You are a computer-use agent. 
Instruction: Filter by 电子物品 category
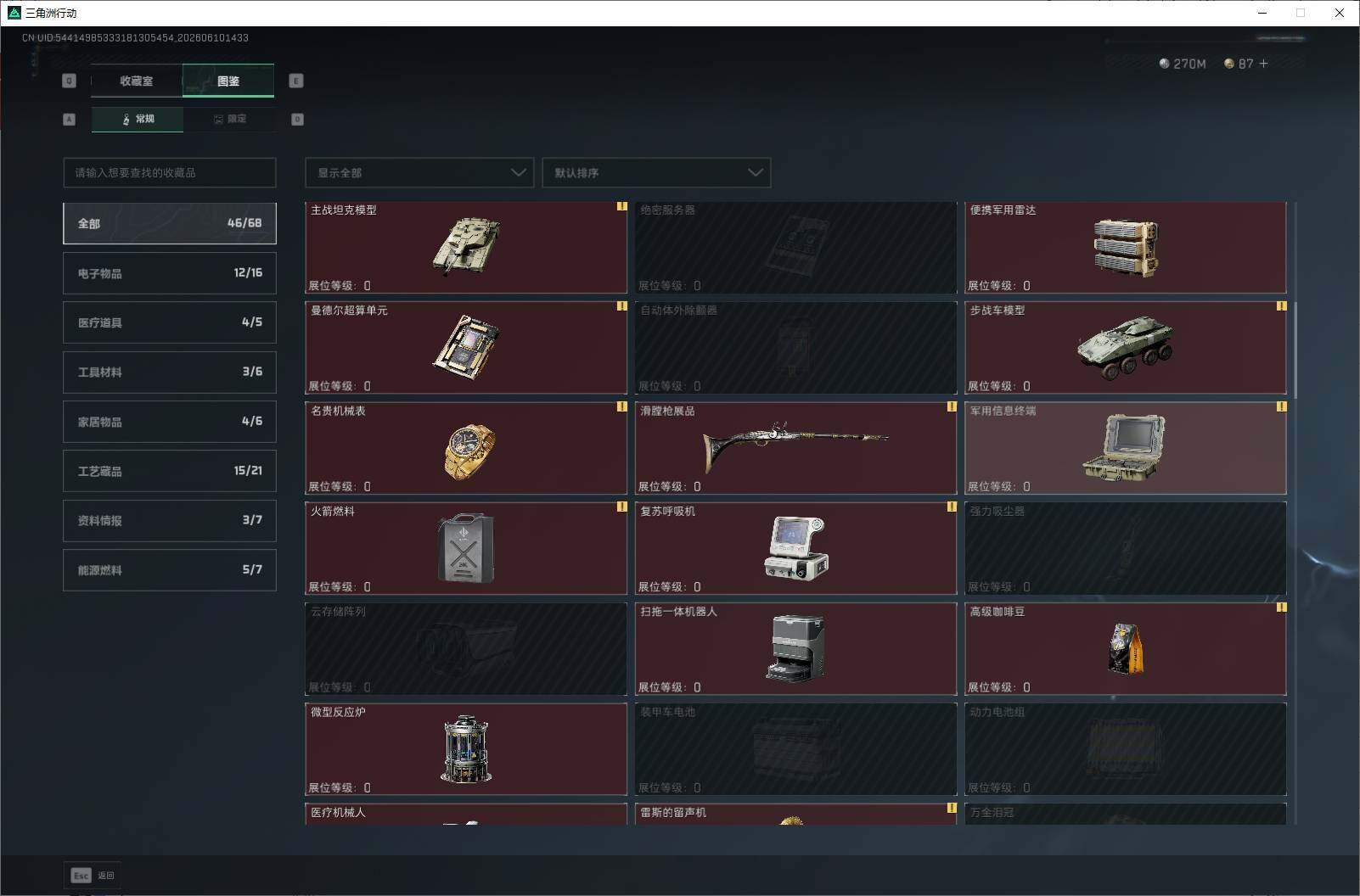[x=170, y=273]
